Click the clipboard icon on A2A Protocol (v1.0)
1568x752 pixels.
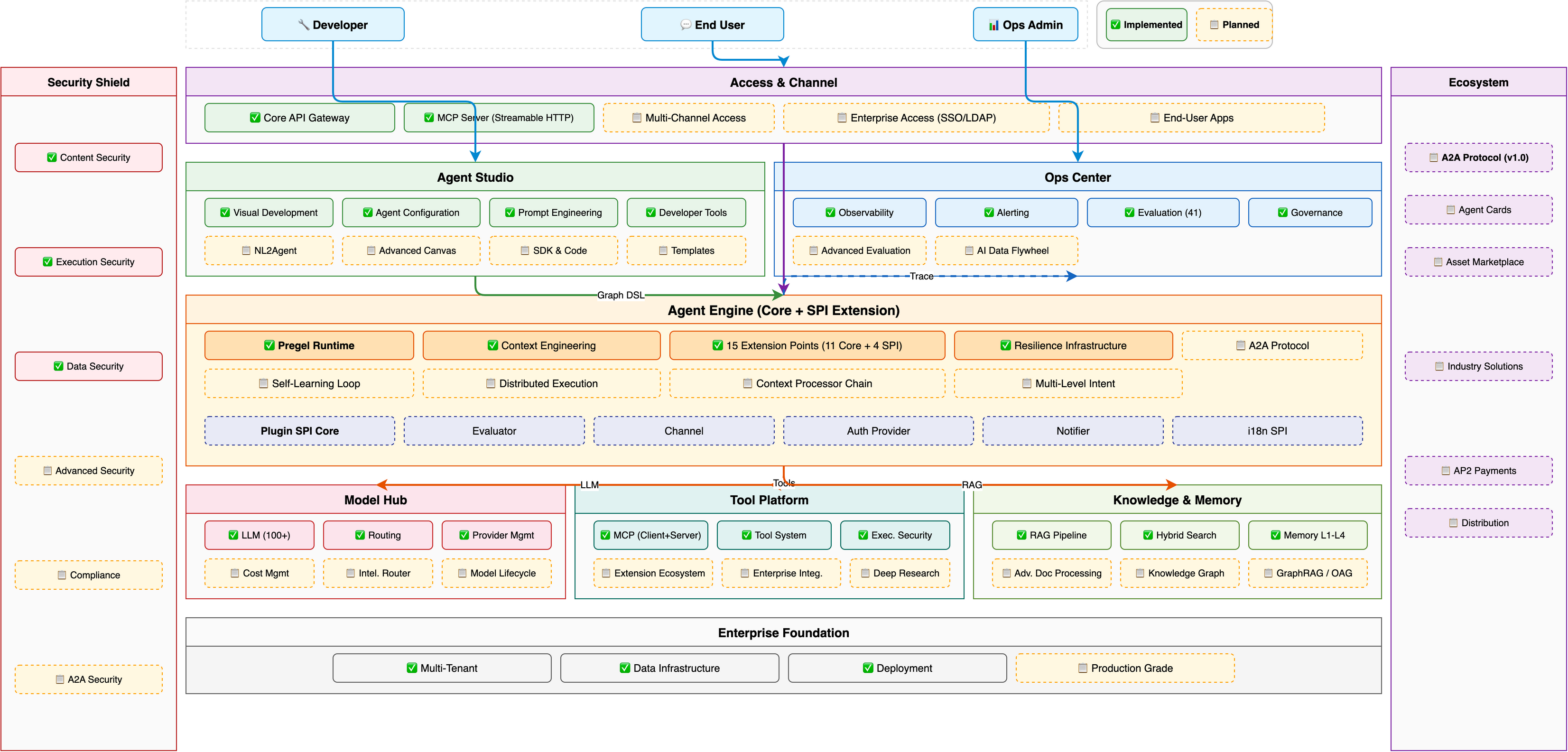coord(1433,157)
